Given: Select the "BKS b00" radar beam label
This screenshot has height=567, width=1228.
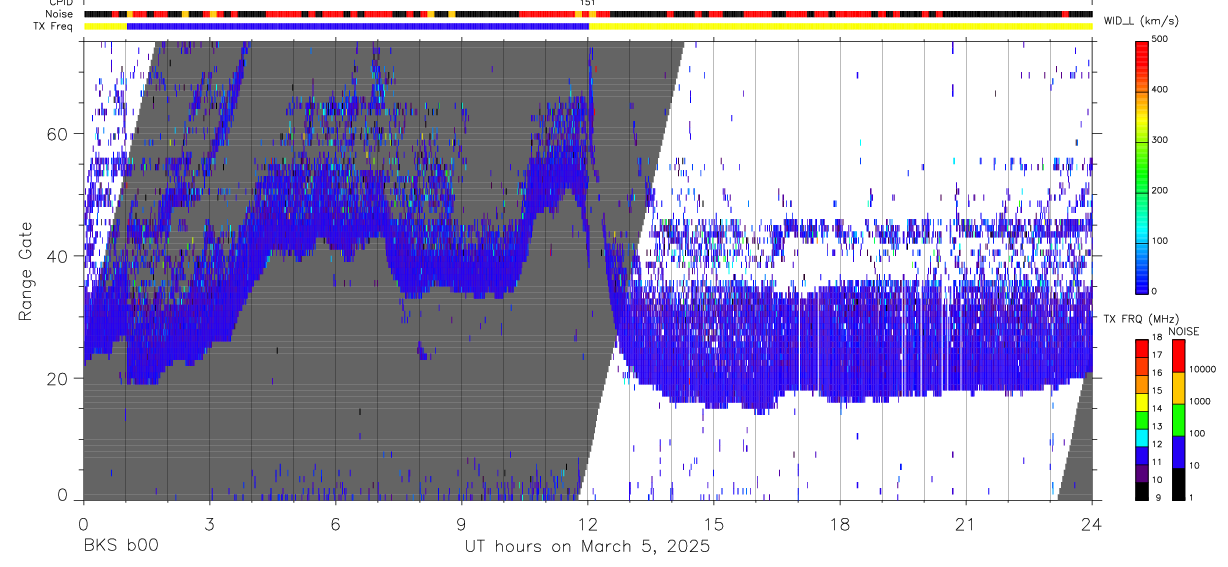Looking at the screenshot, I should (120, 547).
